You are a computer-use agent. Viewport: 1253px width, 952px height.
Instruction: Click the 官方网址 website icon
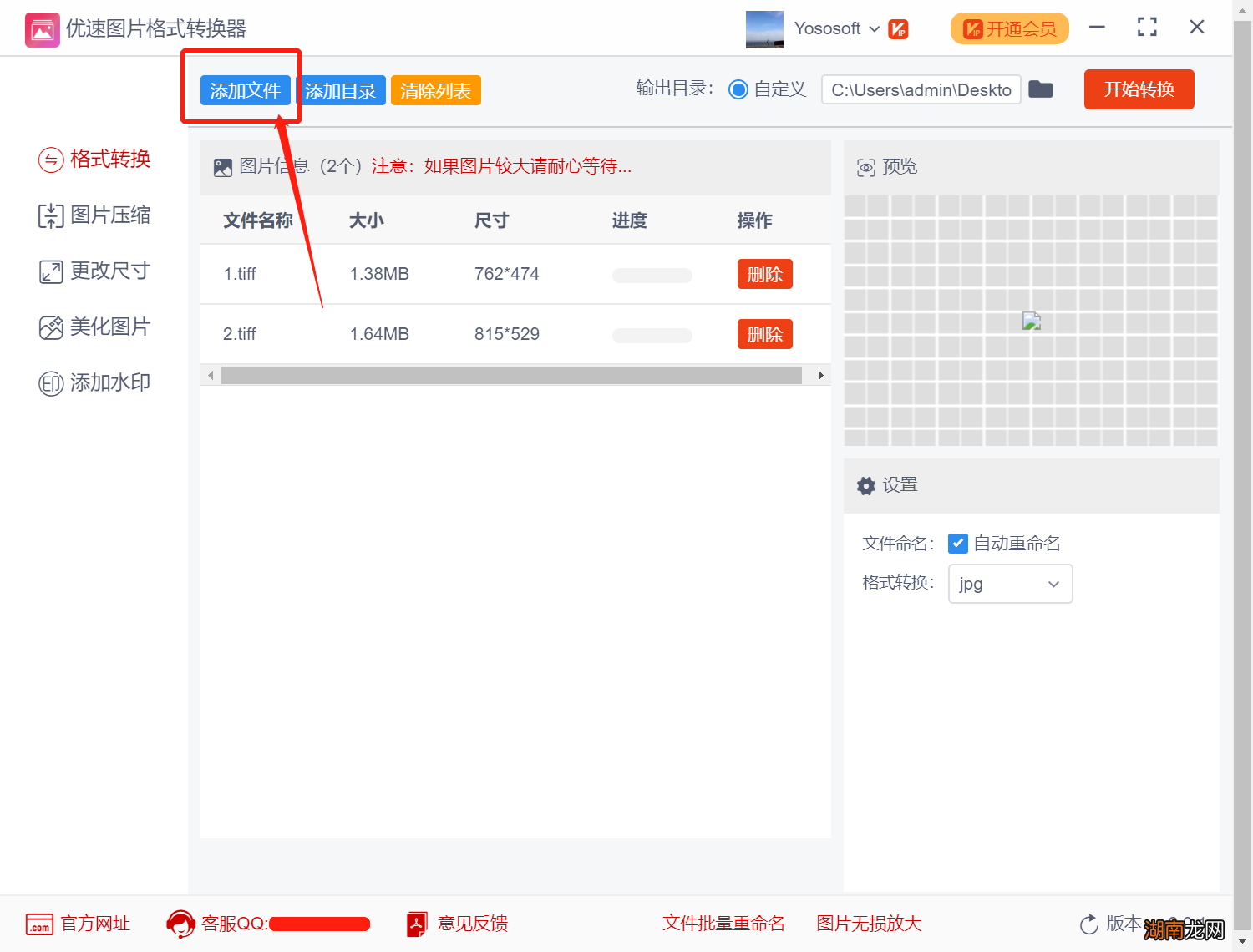coord(39,924)
